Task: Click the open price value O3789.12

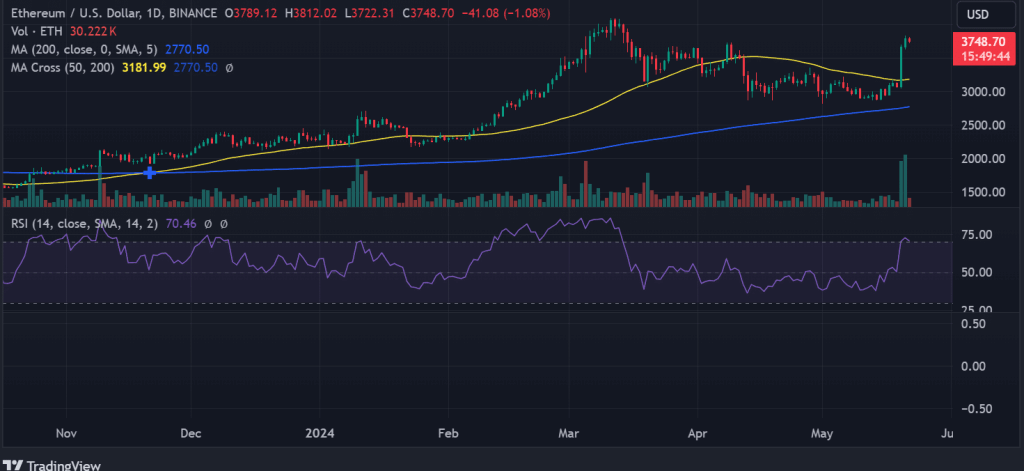Action: click(x=253, y=13)
